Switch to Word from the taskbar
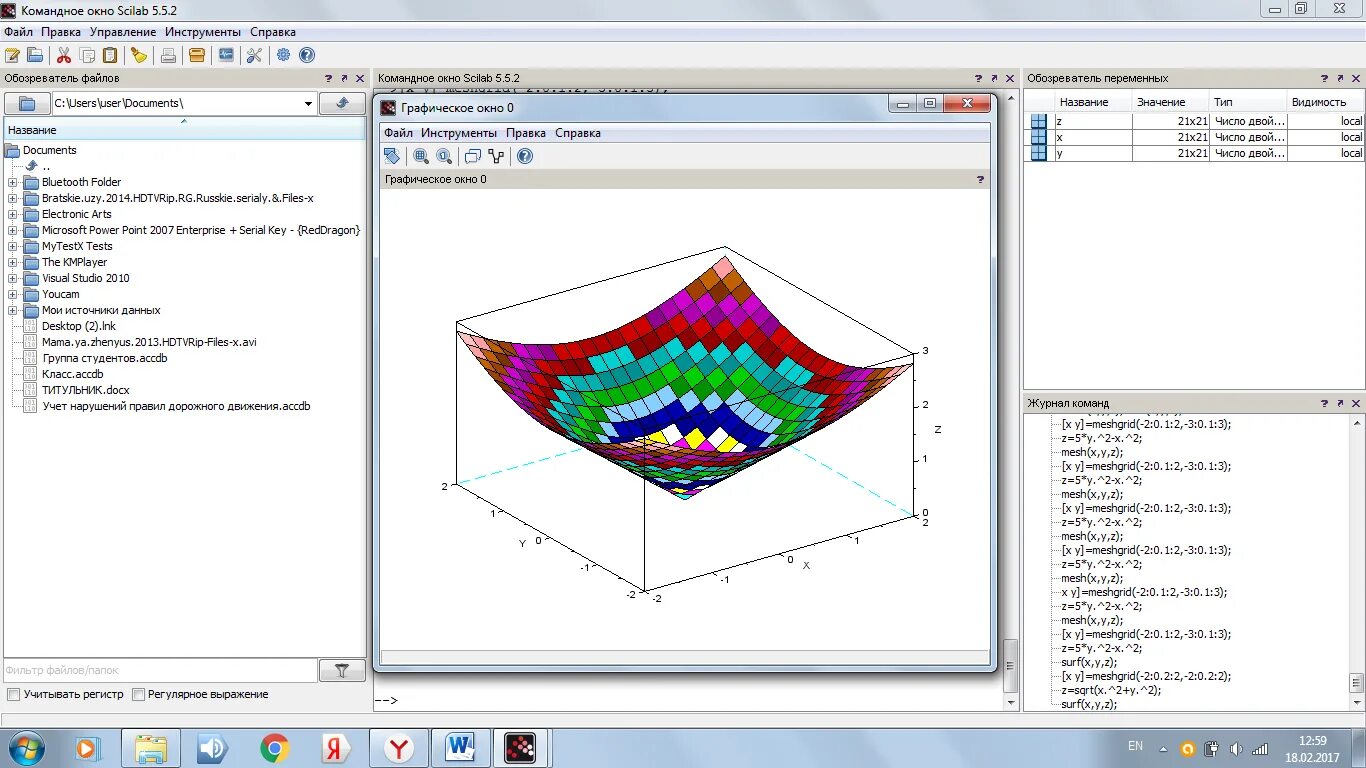The width and height of the screenshot is (1366, 768). (460, 748)
